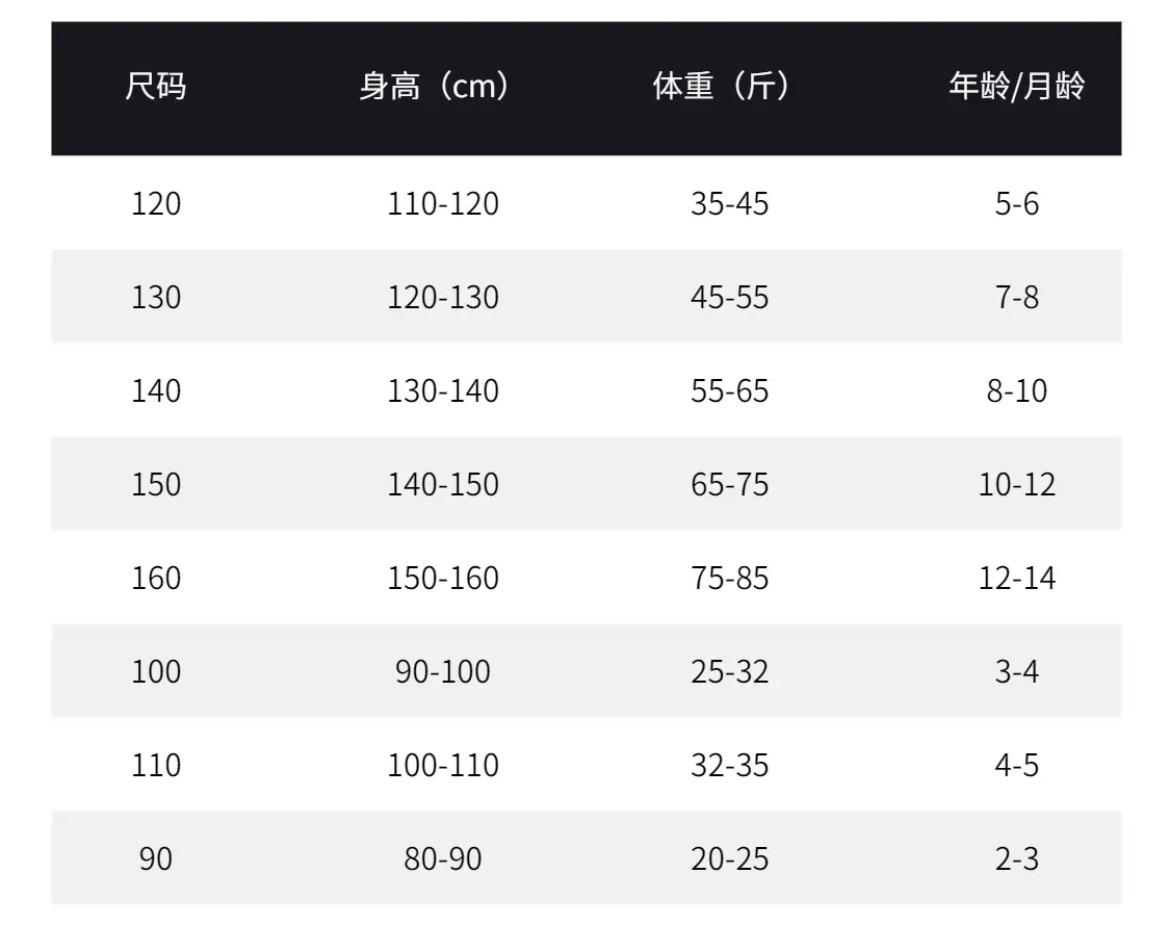This screenshot has width=1170, height=941.
Task: Click the age range 2-3
Action: [x=1016, y=858]
